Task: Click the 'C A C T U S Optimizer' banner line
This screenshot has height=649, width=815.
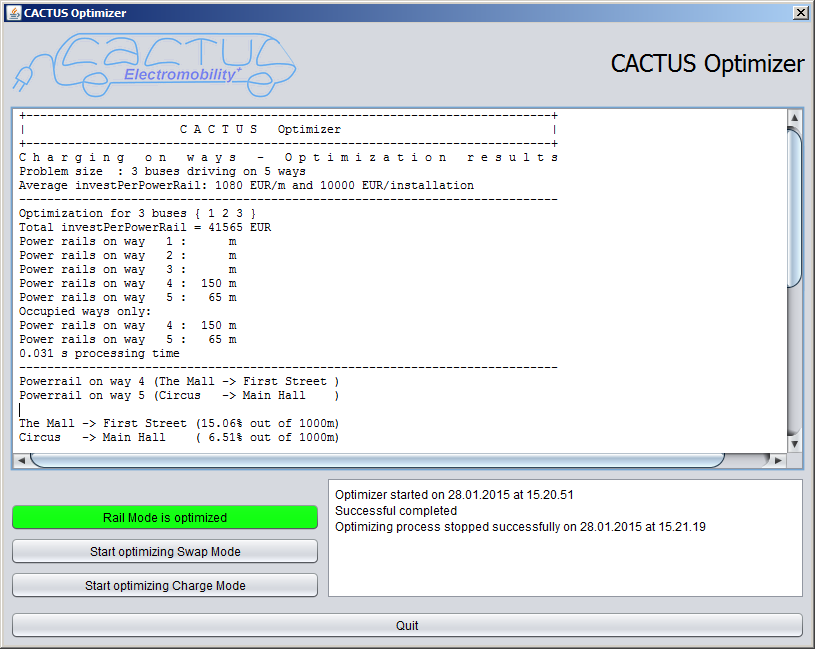Action: click(260, 129)
